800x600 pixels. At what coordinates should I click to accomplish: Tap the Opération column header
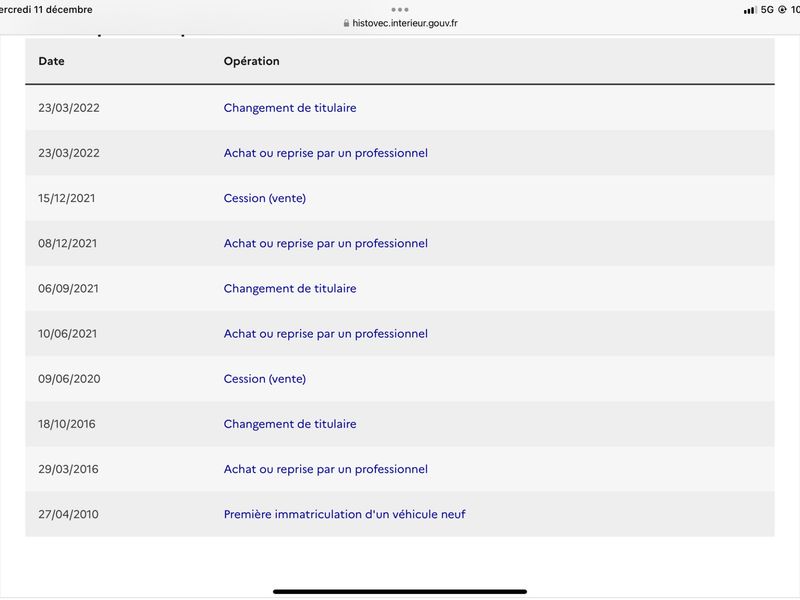pyautogui.click(x=252, y=61)
